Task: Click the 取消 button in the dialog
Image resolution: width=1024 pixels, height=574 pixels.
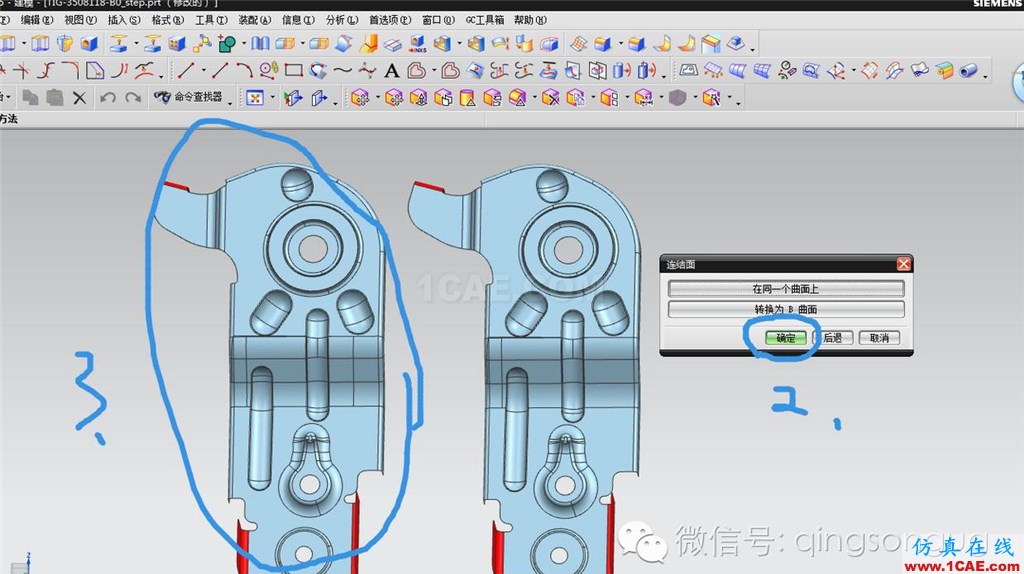Action: [x=879, y=338]
